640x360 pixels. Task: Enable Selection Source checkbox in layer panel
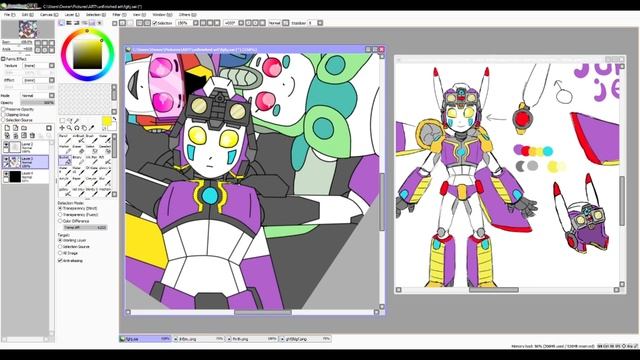(3, 120)
